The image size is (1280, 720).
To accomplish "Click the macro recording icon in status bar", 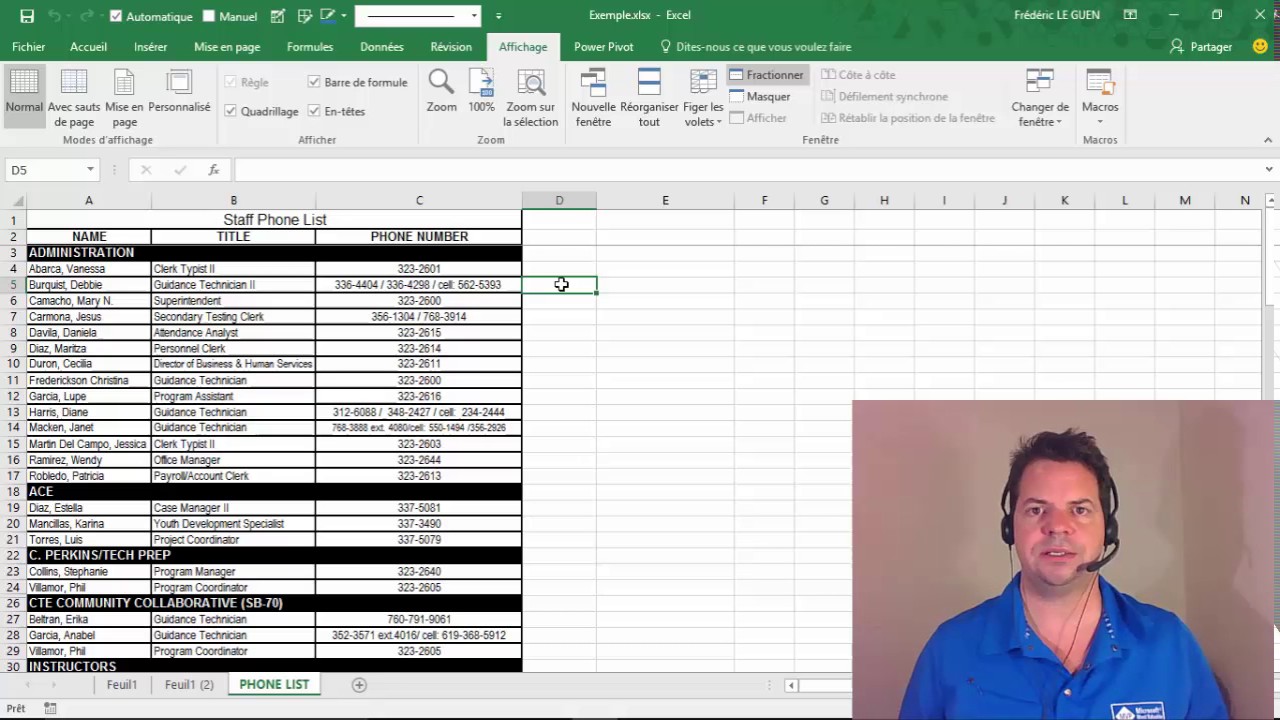I will (x=49, y=708).
